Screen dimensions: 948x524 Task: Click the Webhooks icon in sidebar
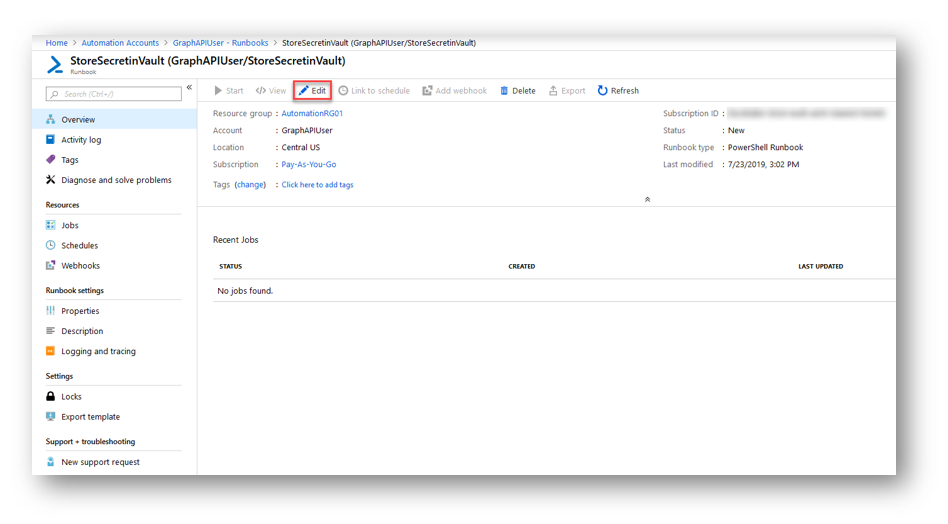51,265
